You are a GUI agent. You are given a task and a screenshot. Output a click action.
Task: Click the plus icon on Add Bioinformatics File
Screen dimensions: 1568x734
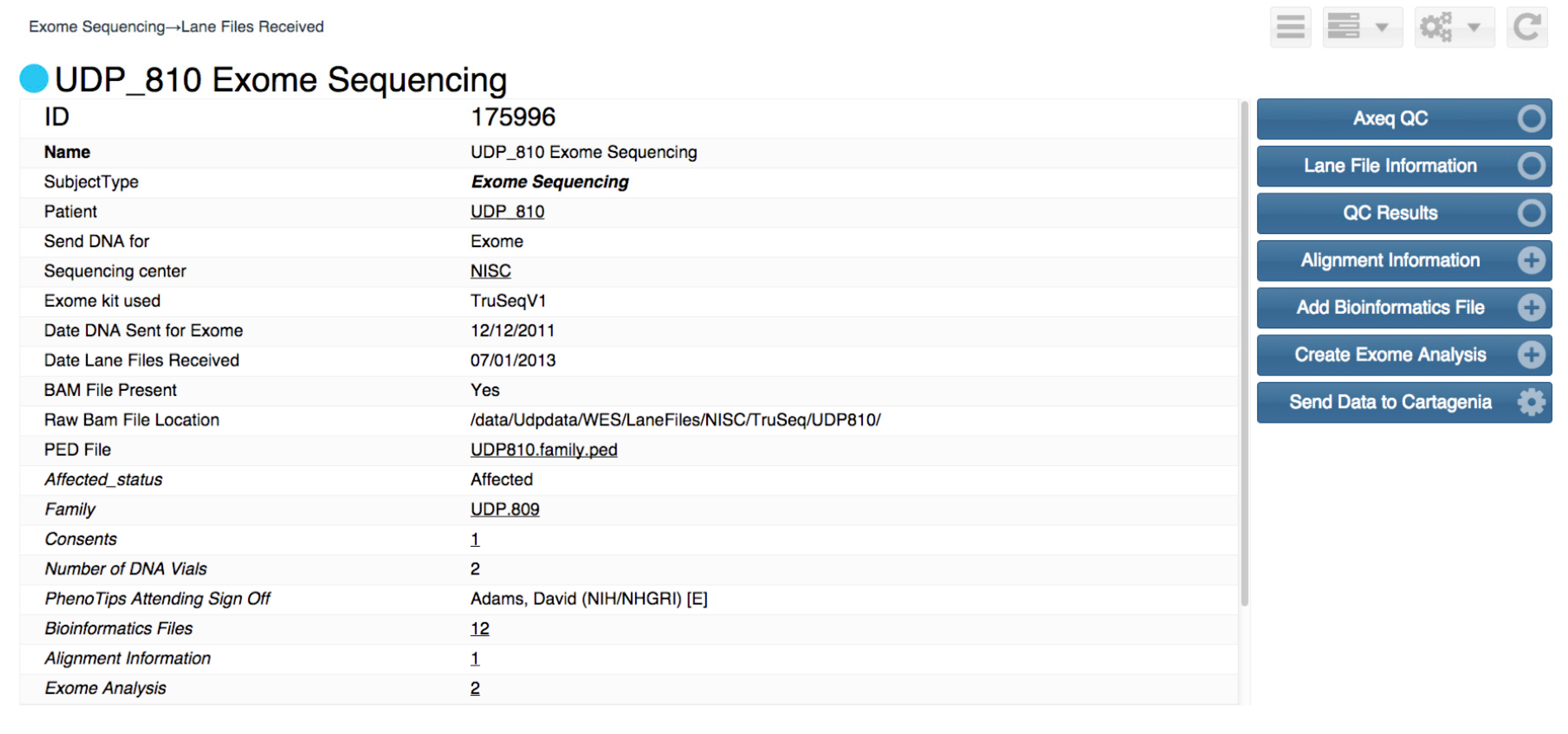[1530, 307]
